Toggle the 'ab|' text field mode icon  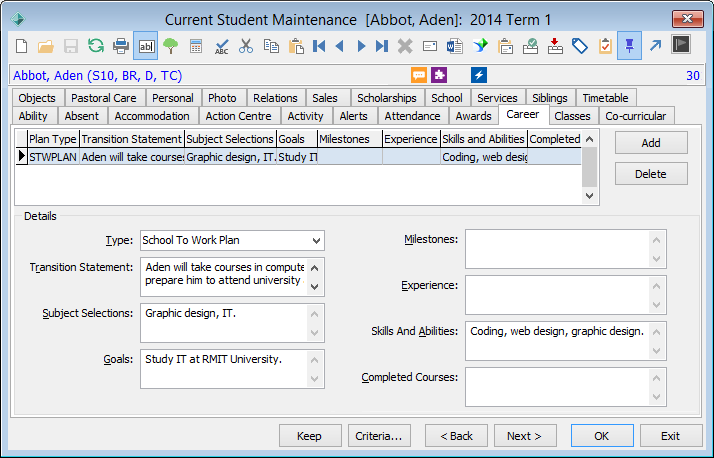pos(146,46)
